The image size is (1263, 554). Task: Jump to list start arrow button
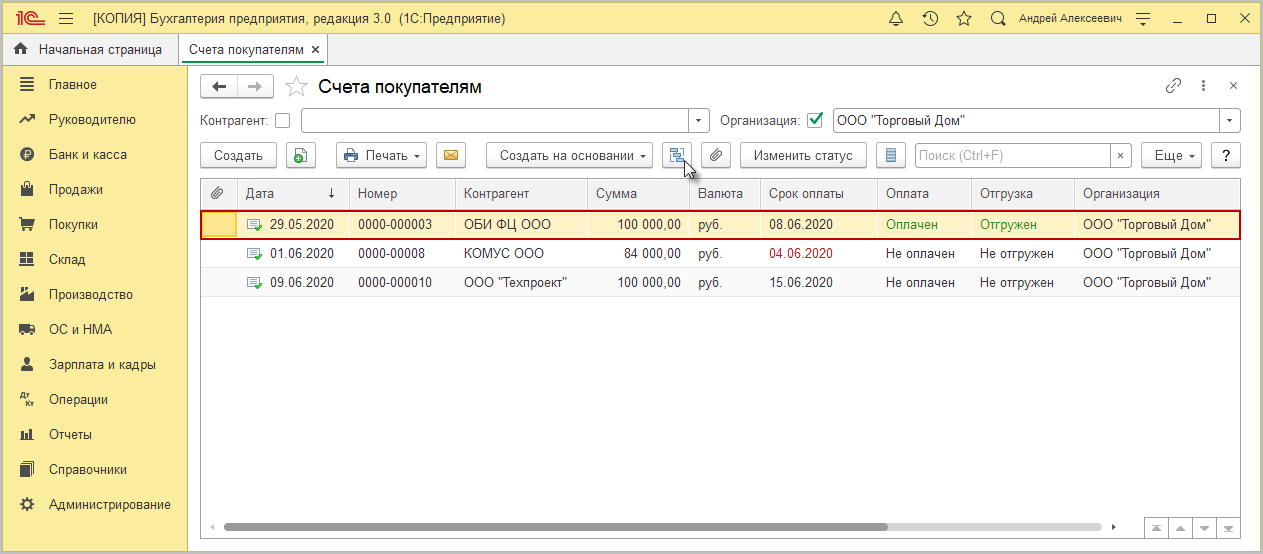click(1156, 527)
